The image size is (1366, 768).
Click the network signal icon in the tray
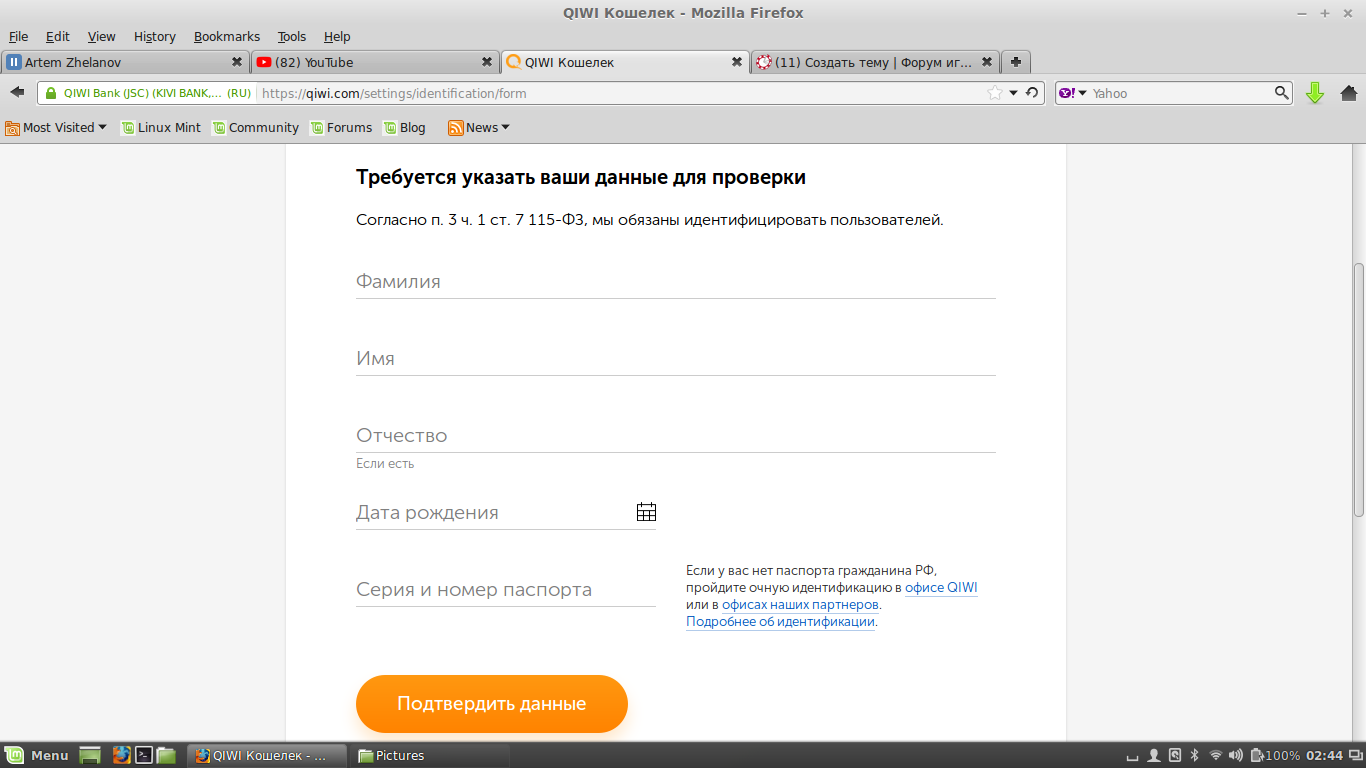[x=1215, y=756]
